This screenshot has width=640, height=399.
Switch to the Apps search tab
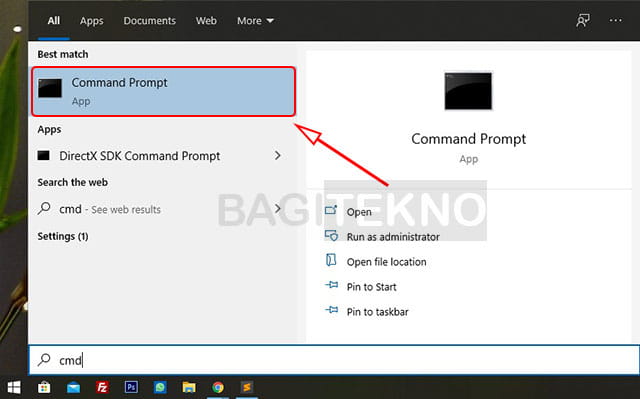[x=91, y=21]
